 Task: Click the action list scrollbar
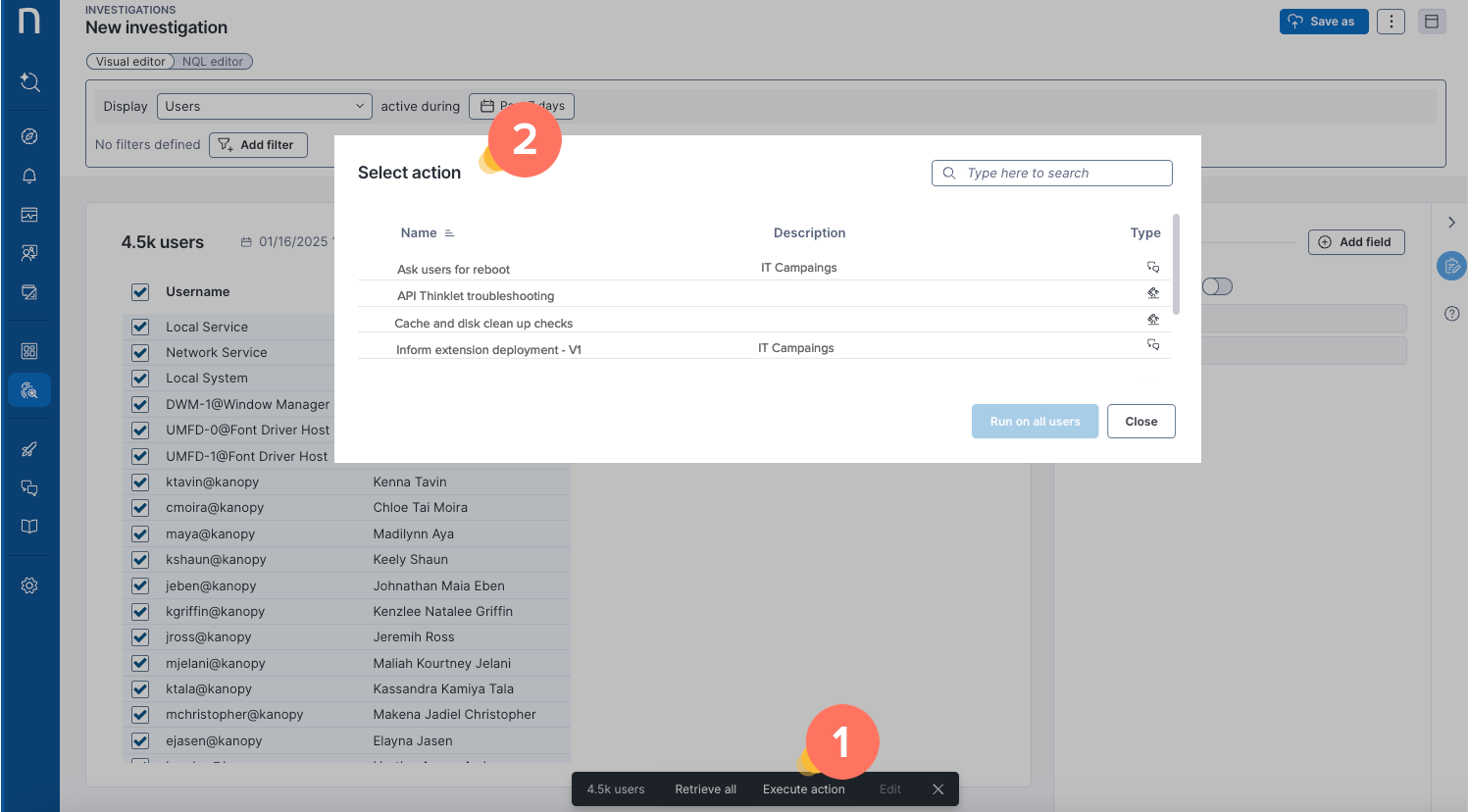(1176, 265)
